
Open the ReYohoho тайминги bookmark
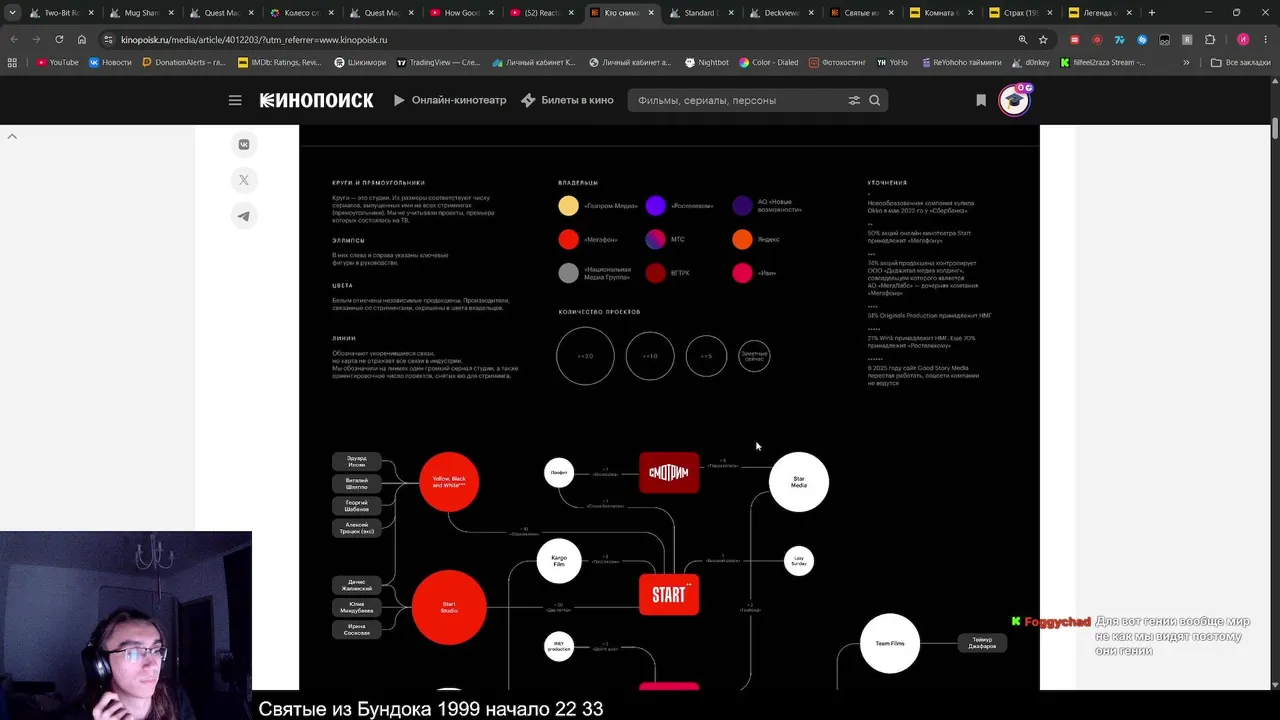click(960, 62)
